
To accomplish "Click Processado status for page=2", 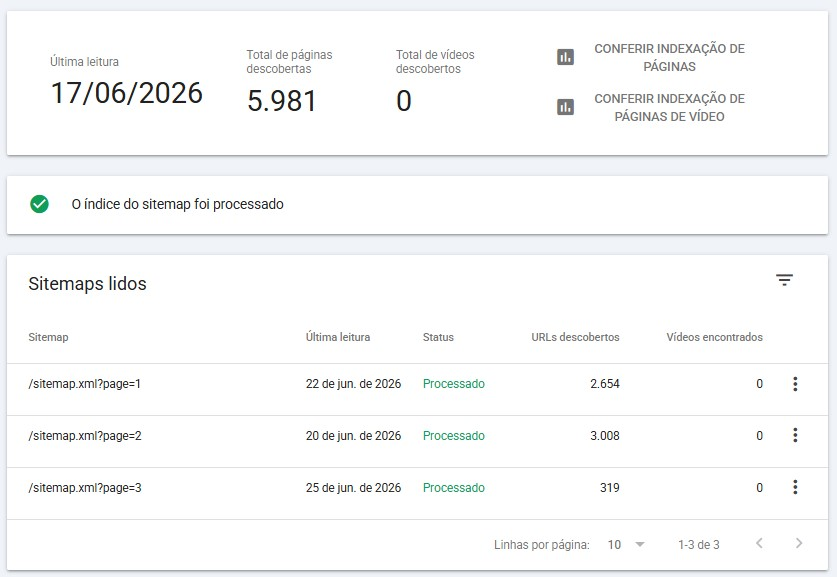I will (454, 436).
